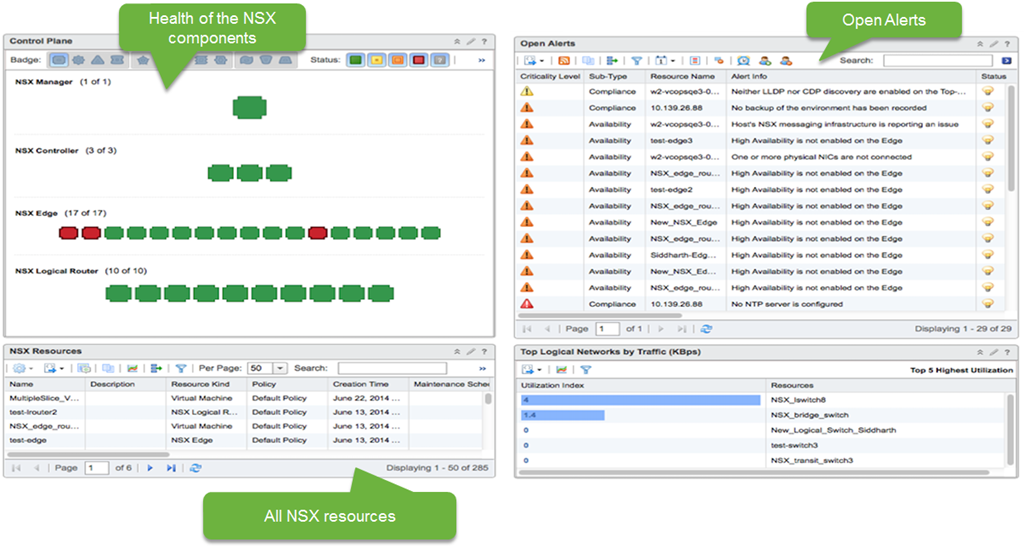Toggle the red status filter
This screenshot has width=1024, height=548.
[x=418, y=60]
